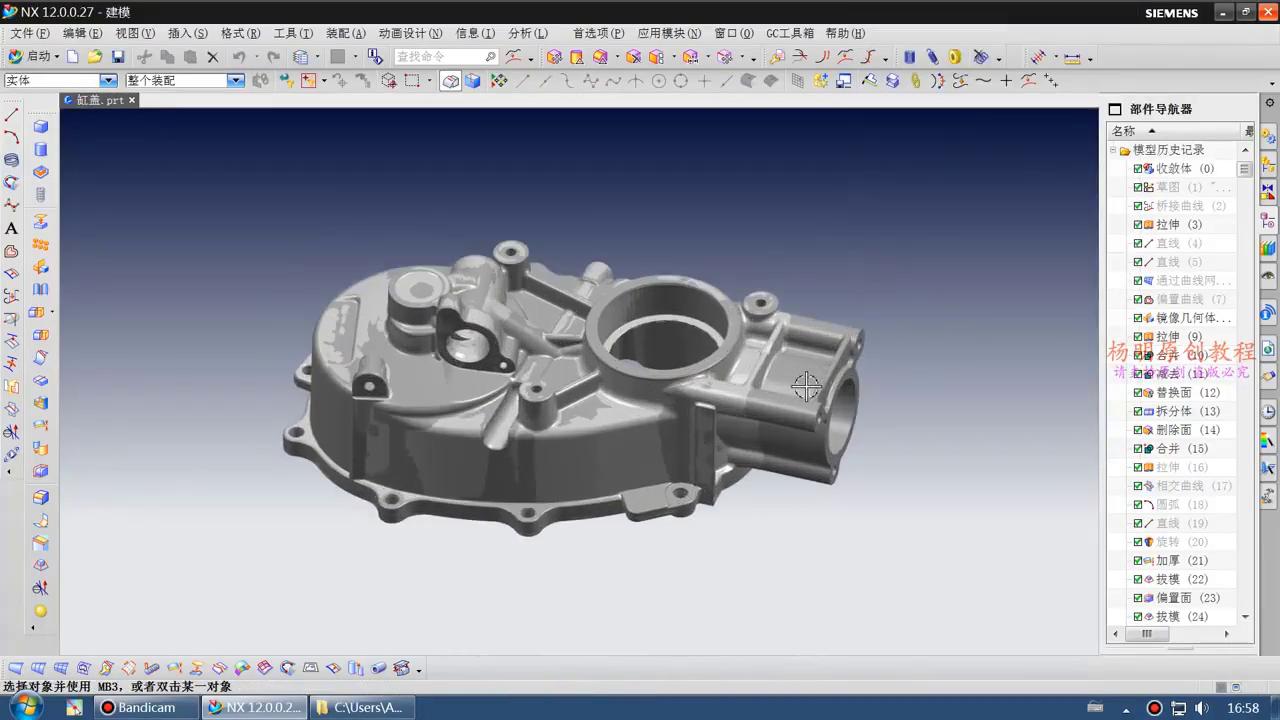Open the 插入(S) menu
The image size is (1280, 720).
point(187,33)
